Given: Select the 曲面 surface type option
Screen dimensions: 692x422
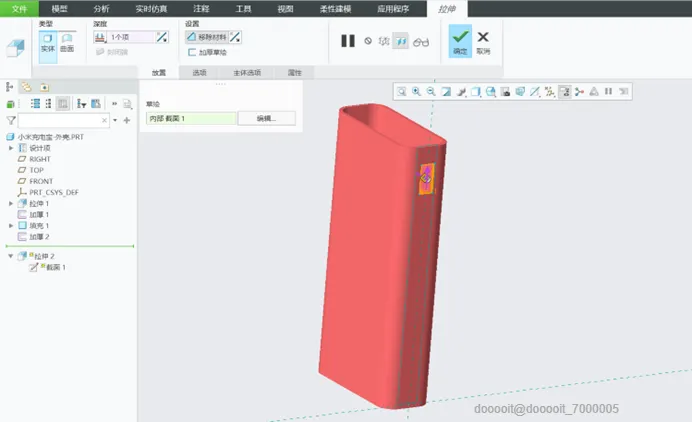Looking at the screenshot, I should point(67,43).
